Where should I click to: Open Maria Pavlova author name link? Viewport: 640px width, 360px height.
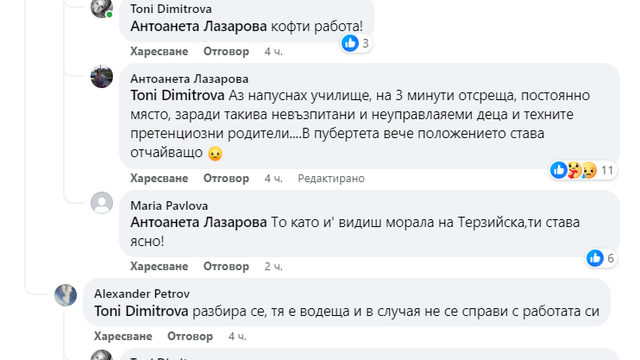(x=169, y=206)
